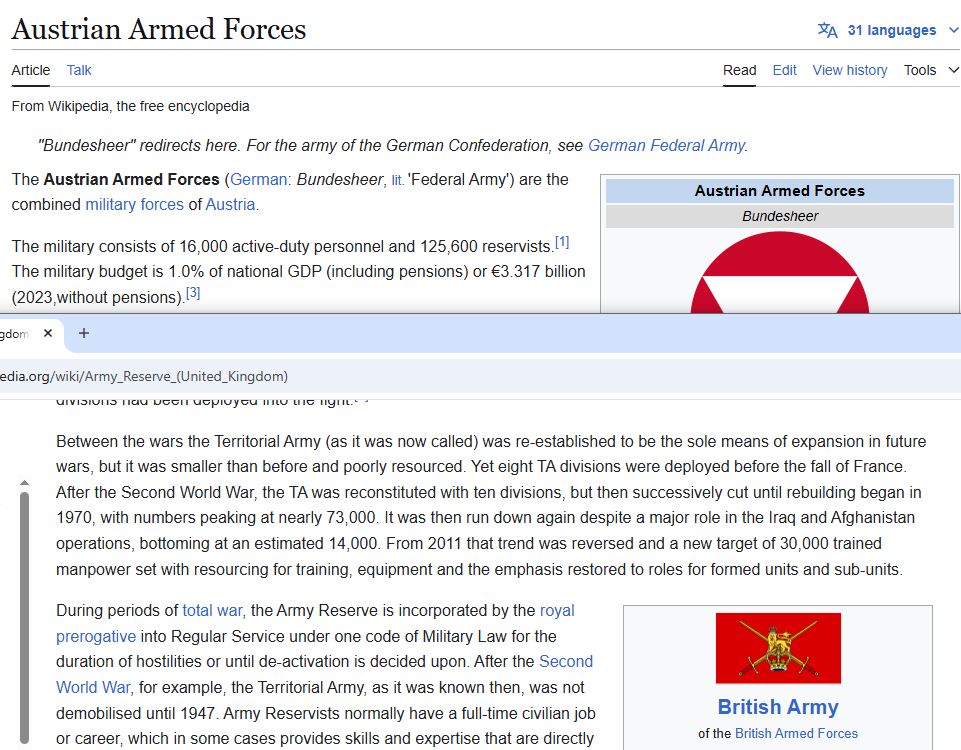Open a new browser tab

tap(84, 333)
